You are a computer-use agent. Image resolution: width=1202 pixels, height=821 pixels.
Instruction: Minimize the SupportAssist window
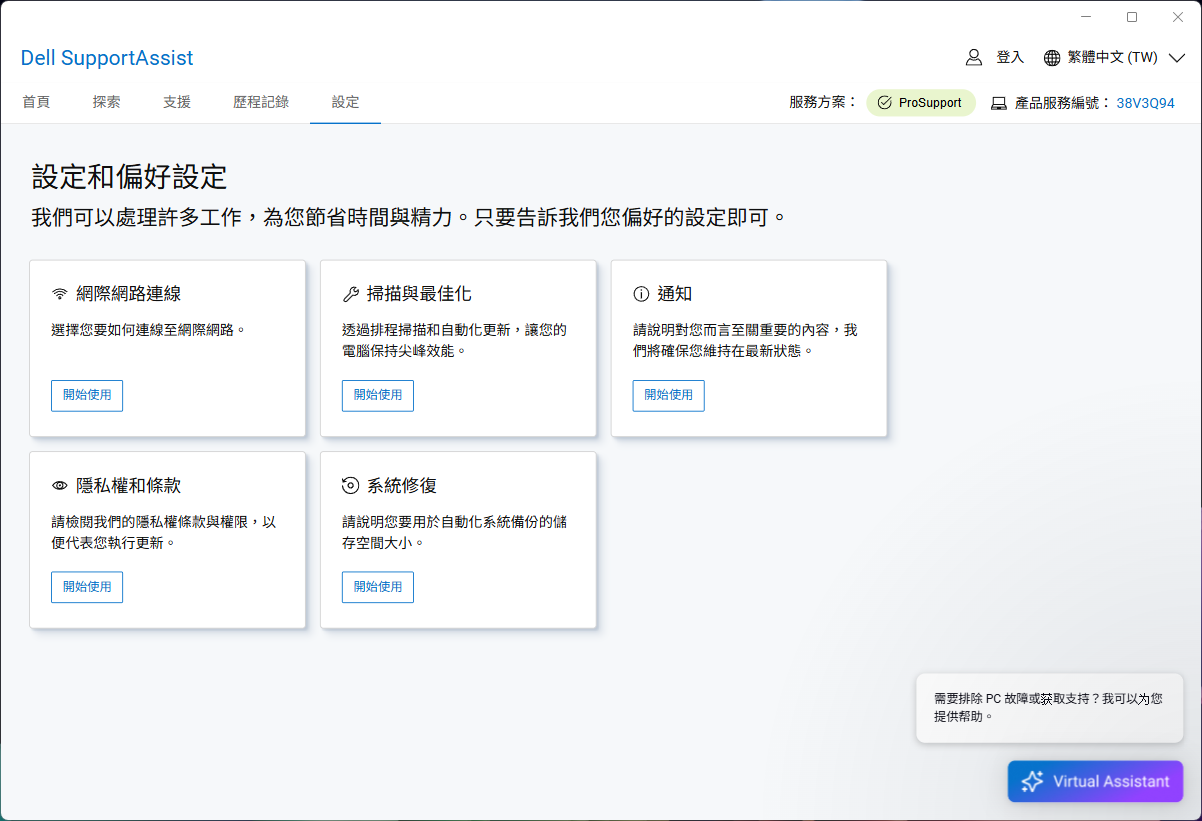pyautogui.click(x=1087, y=17)
